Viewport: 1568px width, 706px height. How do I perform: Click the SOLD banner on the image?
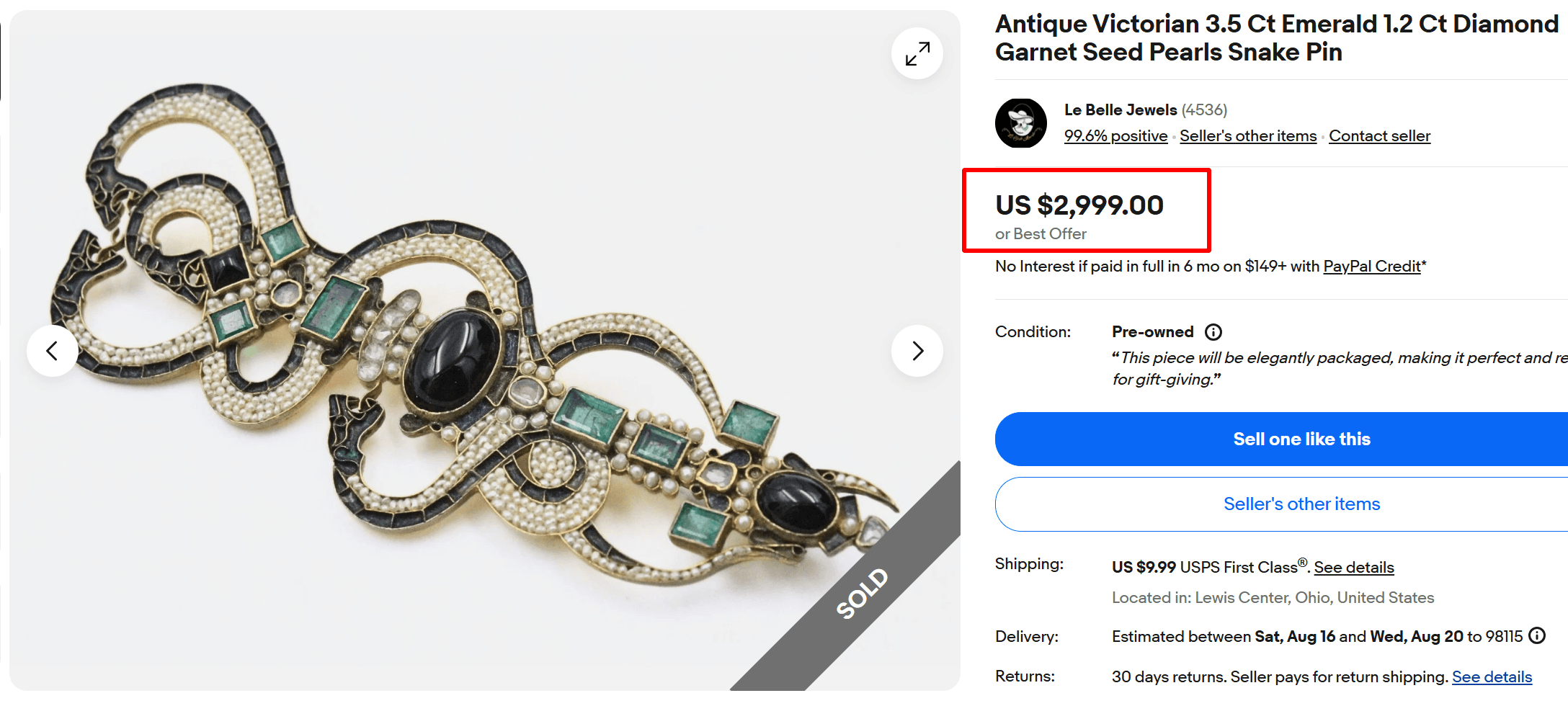(x=862, y=592)
